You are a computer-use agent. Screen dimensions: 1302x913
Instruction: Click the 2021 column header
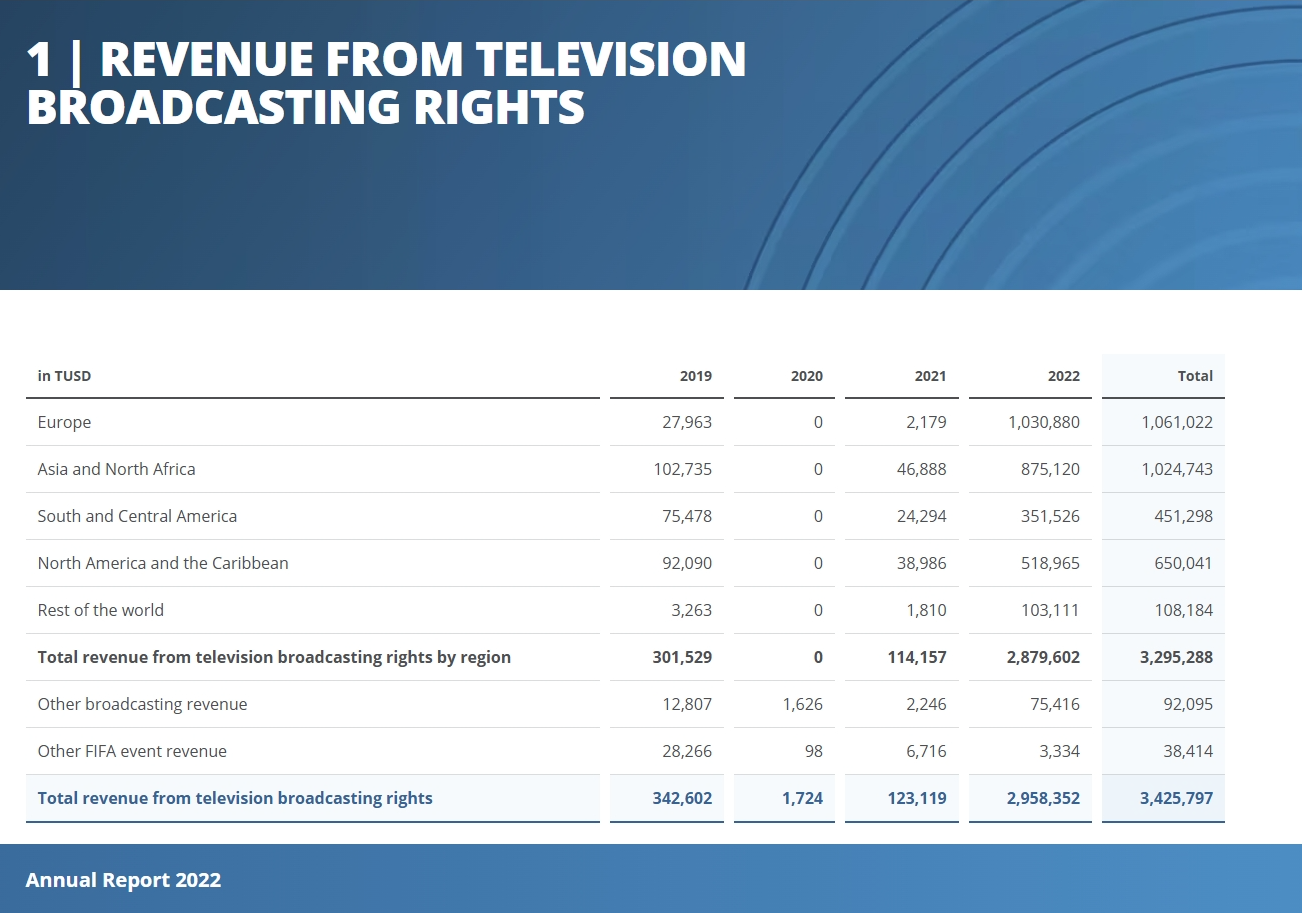coord(930,376)
